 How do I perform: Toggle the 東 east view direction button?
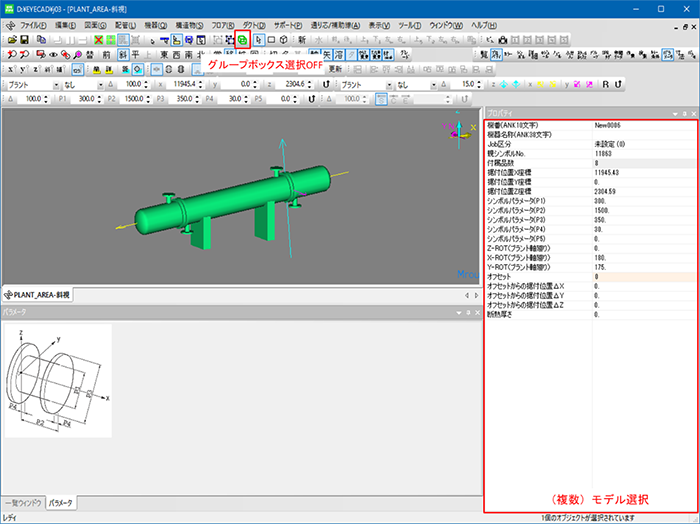click(162, 54)
